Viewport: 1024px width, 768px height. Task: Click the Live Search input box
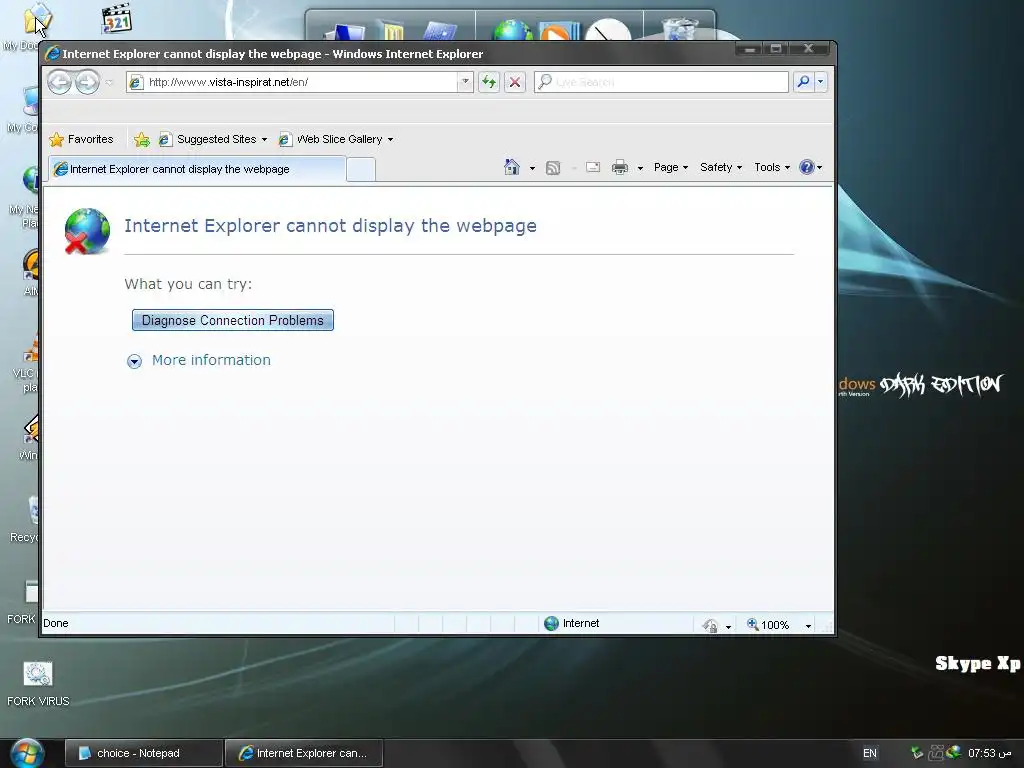pos(661,82)
